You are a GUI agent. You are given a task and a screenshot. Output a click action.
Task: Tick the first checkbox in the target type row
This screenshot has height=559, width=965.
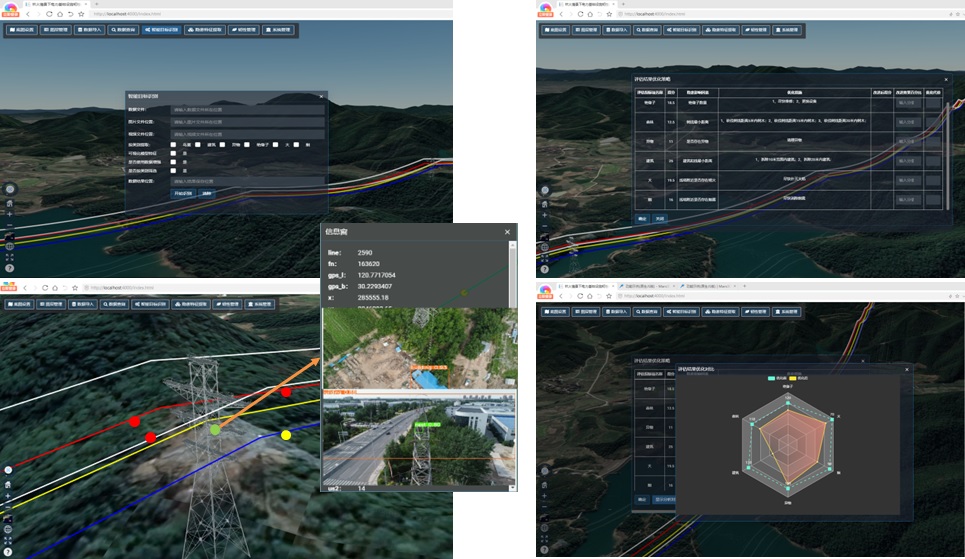[174, 145]
